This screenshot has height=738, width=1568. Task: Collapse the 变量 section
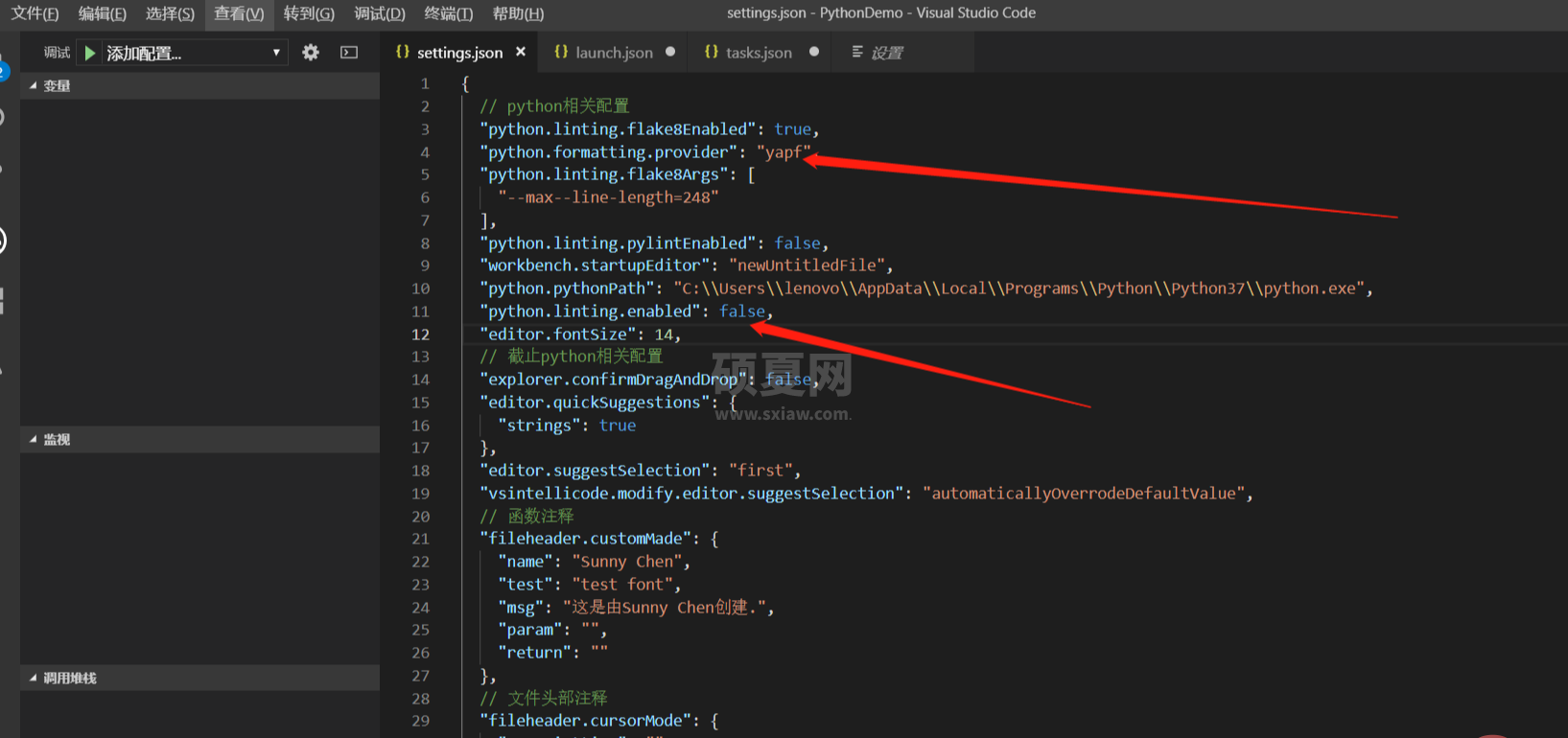(x=199, y=86)
